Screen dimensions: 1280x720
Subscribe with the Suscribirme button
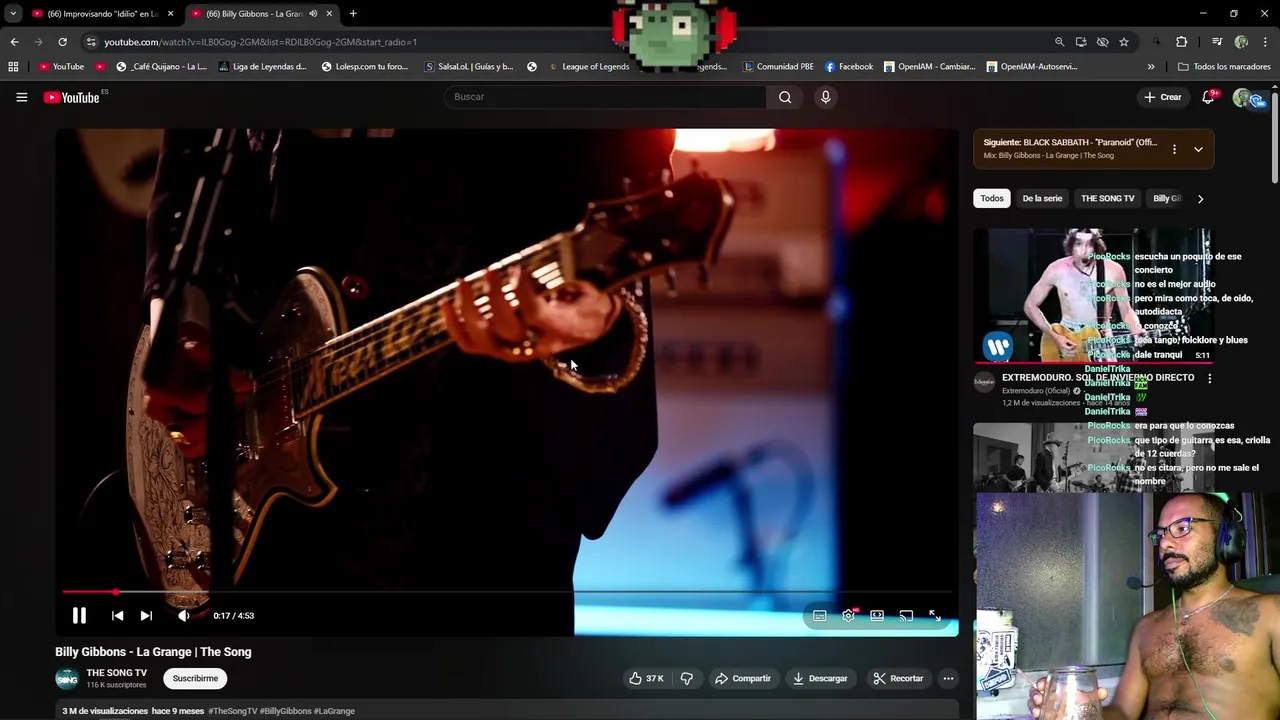pyautogui.click(x=195, y=678)
